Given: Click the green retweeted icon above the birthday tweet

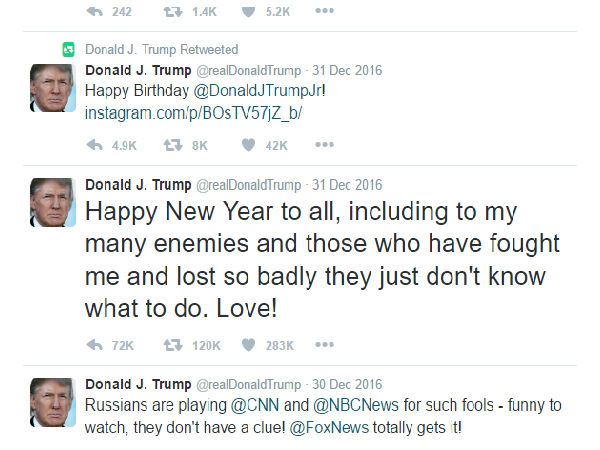Looking at the screenshot, I should point(67,49).
